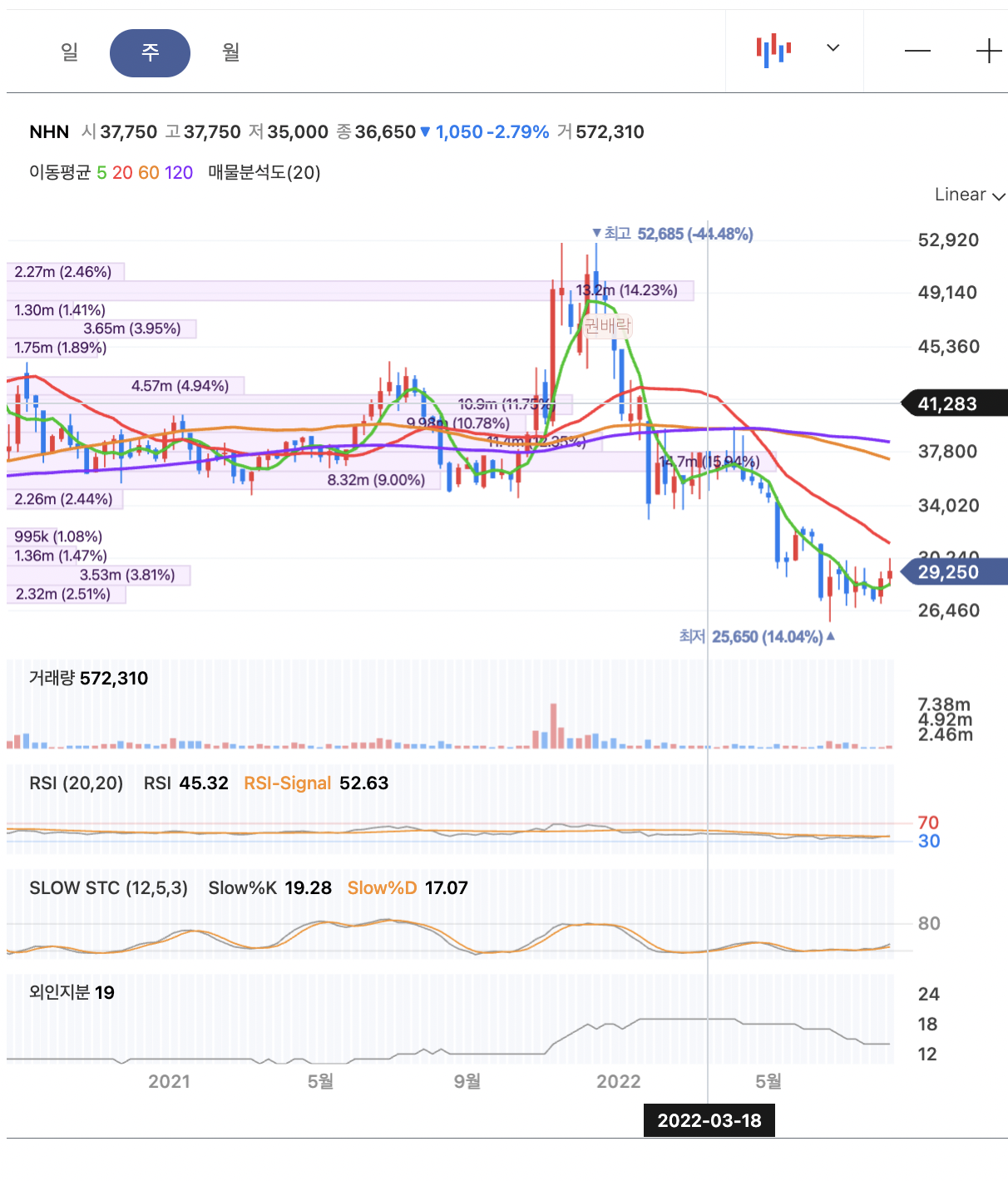Zoom in with the plus icon
This screenshot has height=1181, width=1008.
pos(989,51)
